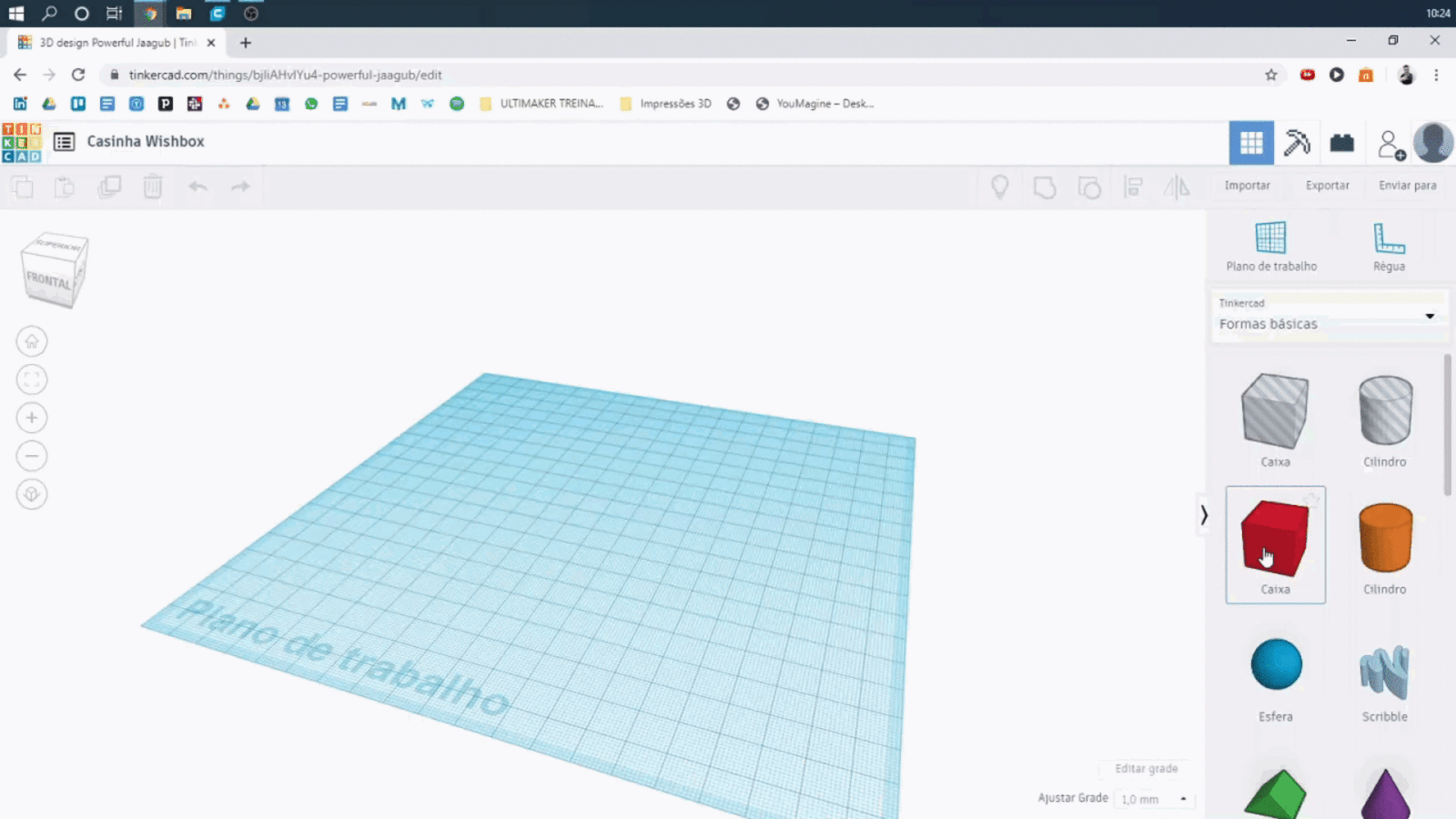Viewport: 1456px width, 819px height.
Task: Toggle the show-all lightbulb icon
Action: click(x=999, y=187)
